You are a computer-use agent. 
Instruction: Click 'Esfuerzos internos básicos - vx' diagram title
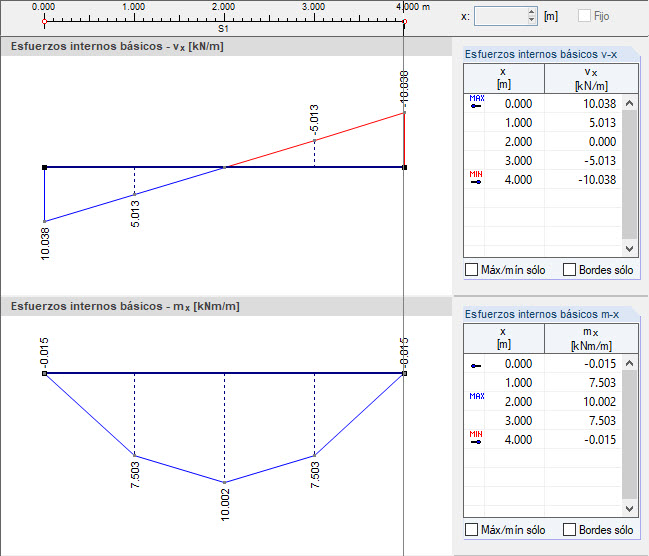[x=117, y=46]
